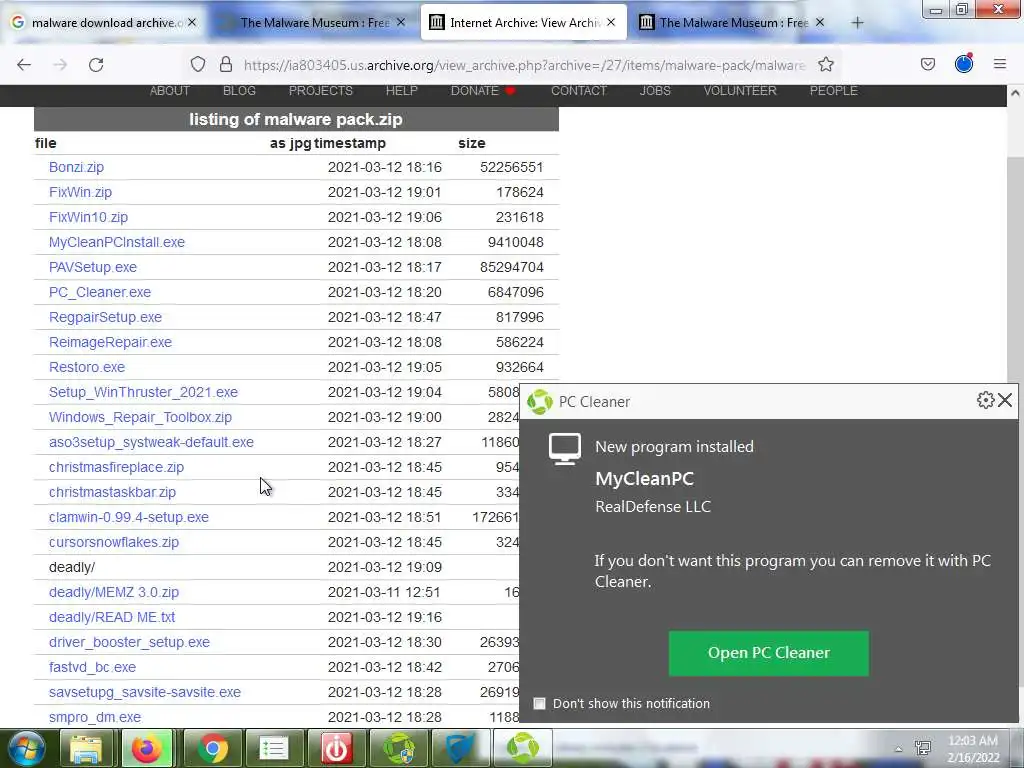Open the Windows_Repair_Toolbox.zip link
Screen dimensions: 1024x768
[x=140, y=417]
